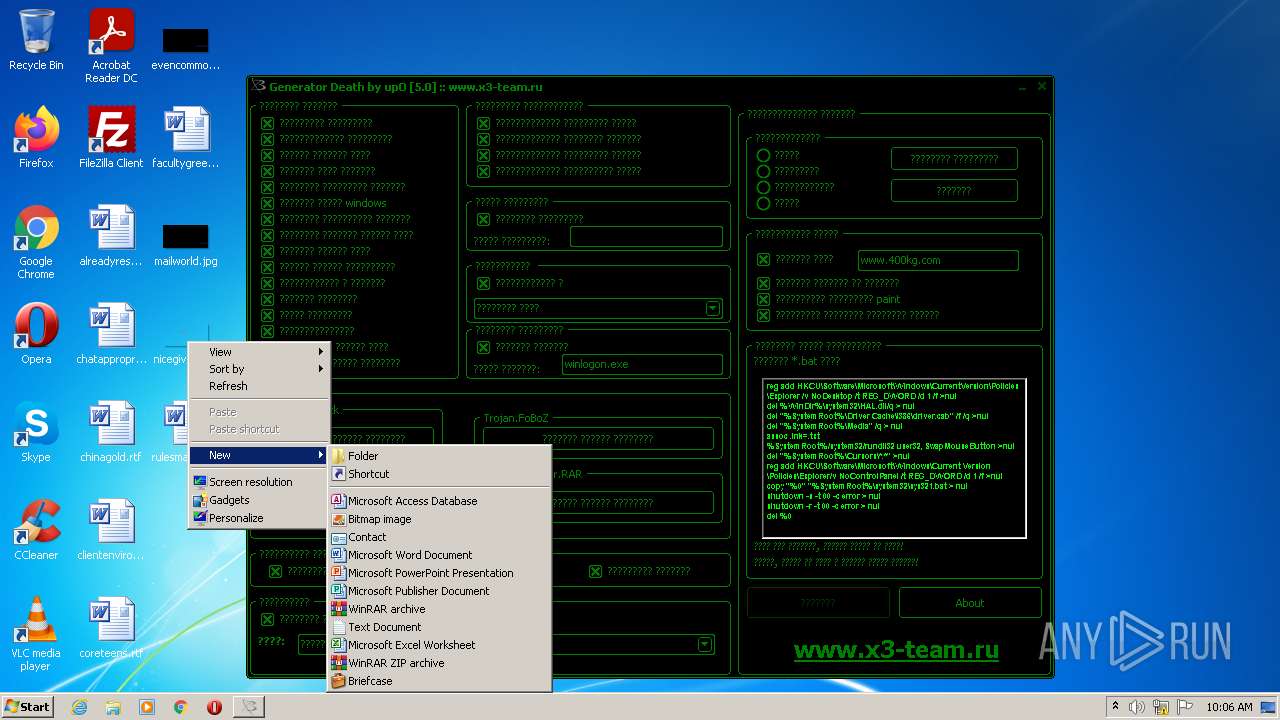
Task: Select the first radio button option
Action: [x=763, y=155]
